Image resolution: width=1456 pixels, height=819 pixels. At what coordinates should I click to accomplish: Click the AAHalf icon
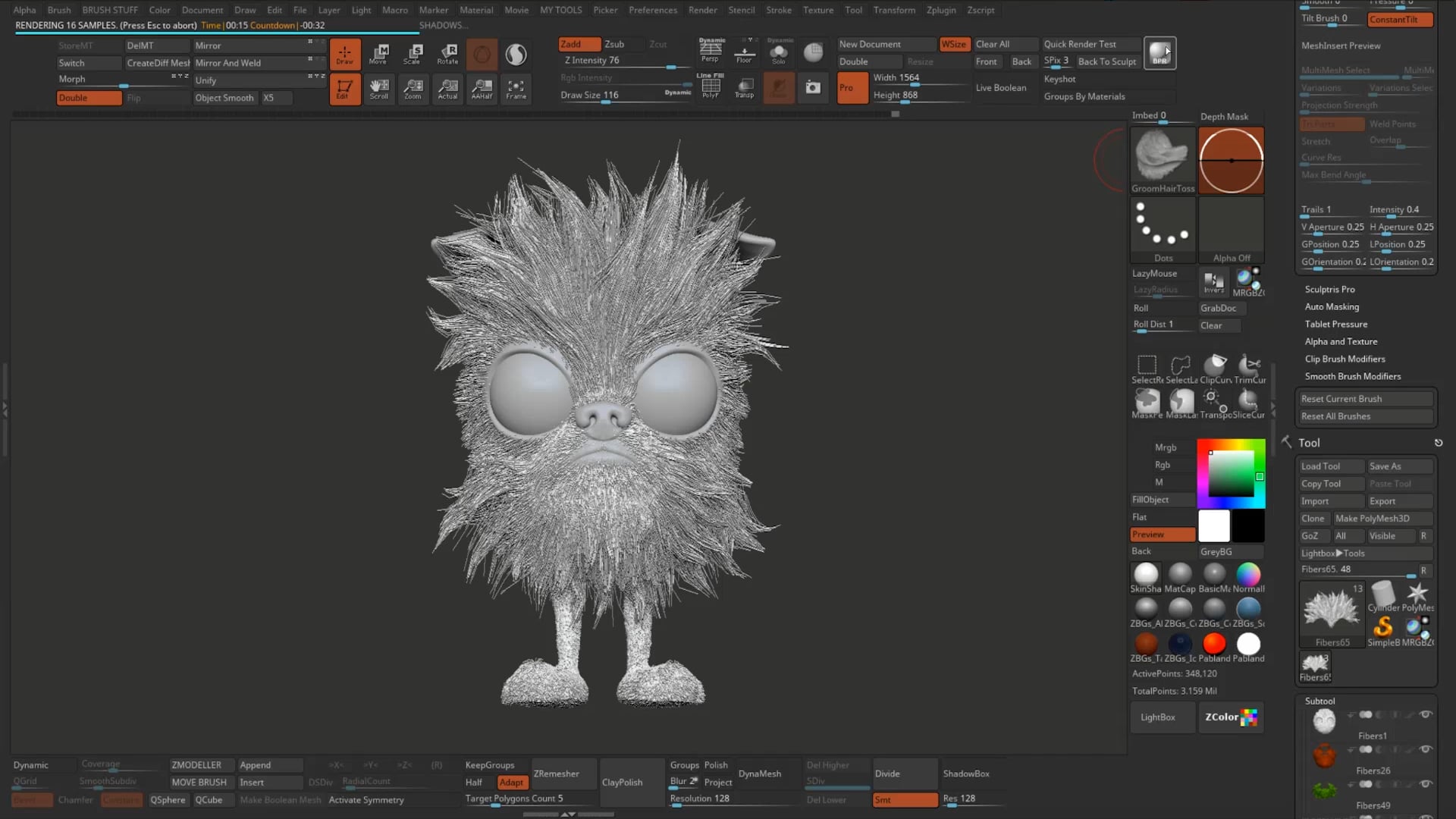pyautogui.click(x=482, y=89)
